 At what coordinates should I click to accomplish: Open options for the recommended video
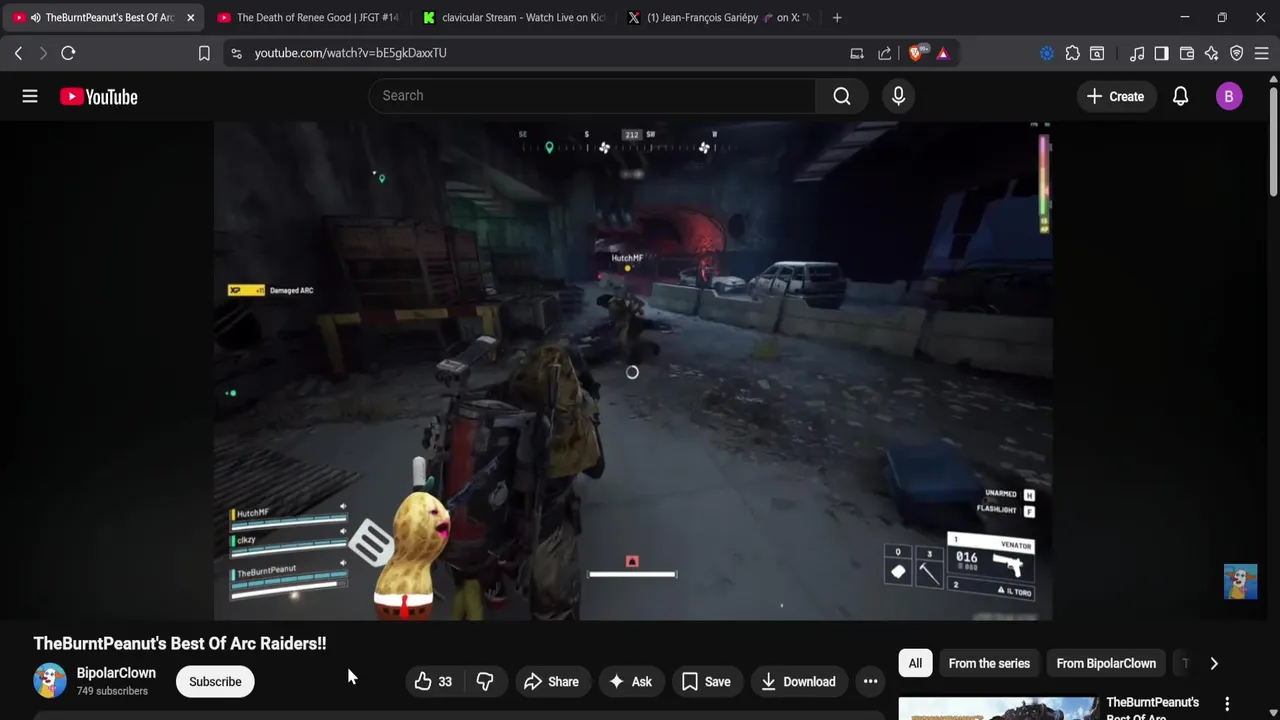pos(1227,704)
